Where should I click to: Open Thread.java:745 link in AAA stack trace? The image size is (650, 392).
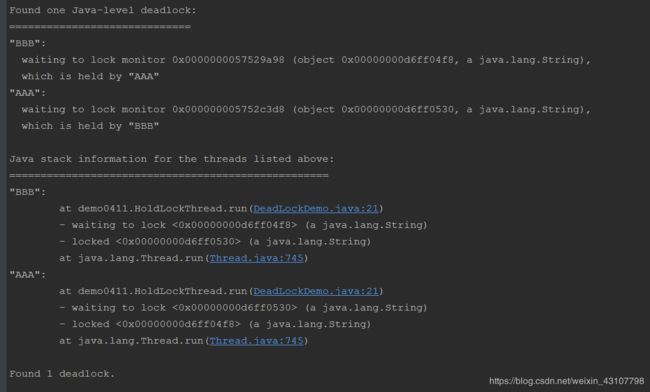(x=256, y=341)
